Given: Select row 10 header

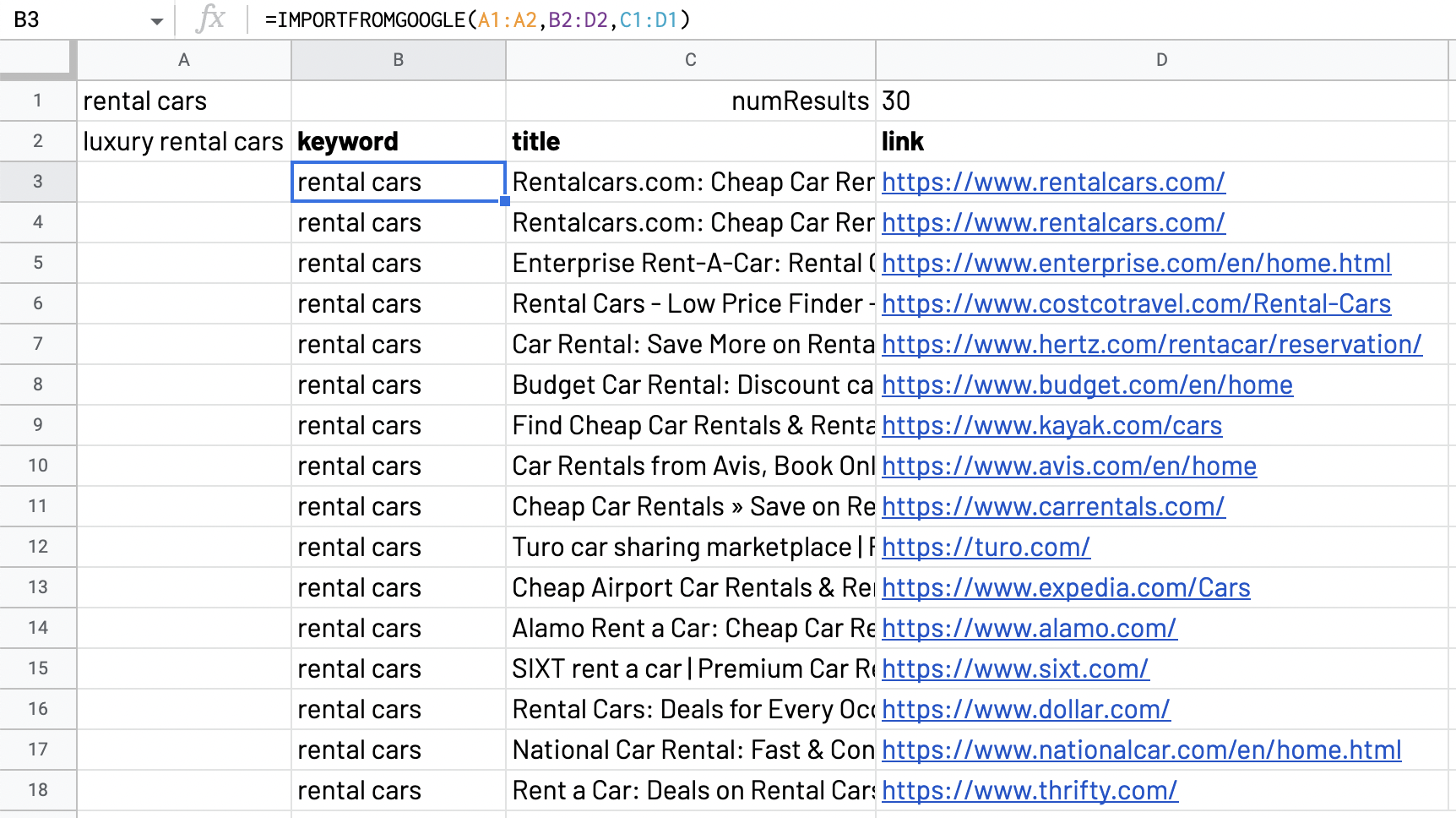Looking at the screenshot, I should coord(38,466).
